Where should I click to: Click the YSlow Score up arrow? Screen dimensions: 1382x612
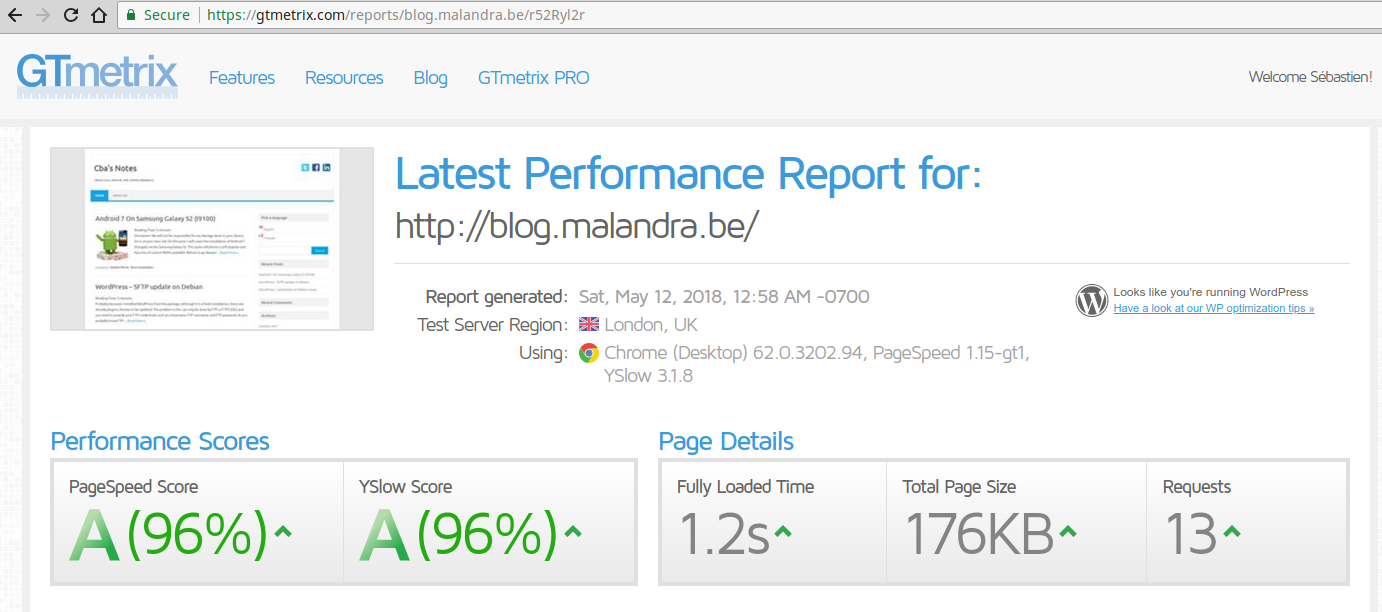(573, 532)
